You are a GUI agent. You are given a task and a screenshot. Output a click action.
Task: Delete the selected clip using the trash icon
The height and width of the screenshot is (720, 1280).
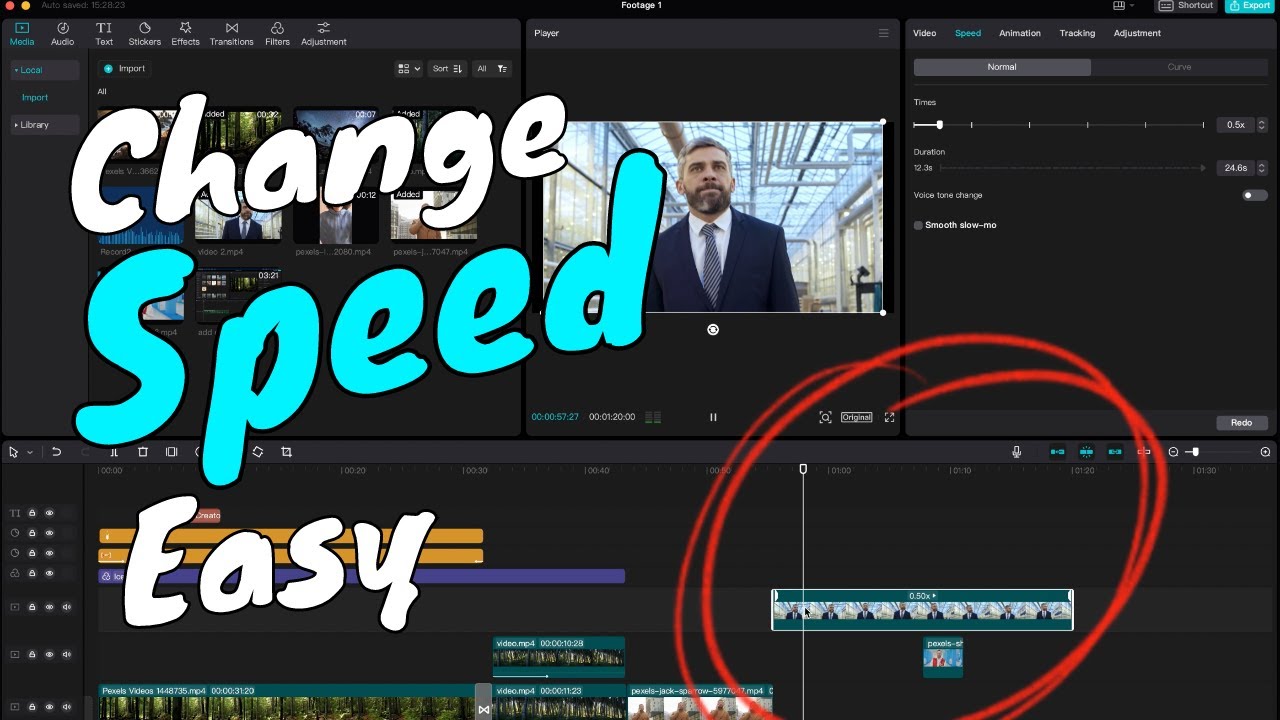click(143, 452)
